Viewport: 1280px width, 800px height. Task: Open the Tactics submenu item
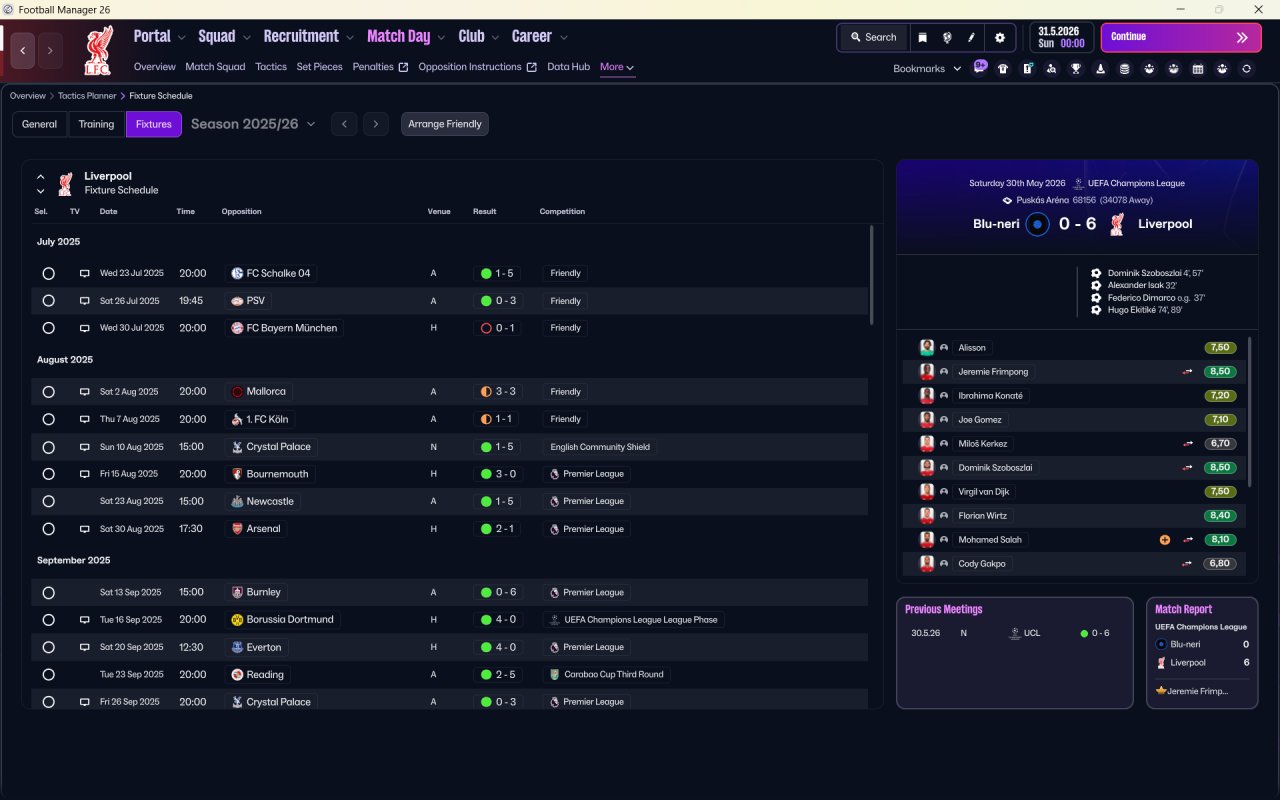coord(271,67)
